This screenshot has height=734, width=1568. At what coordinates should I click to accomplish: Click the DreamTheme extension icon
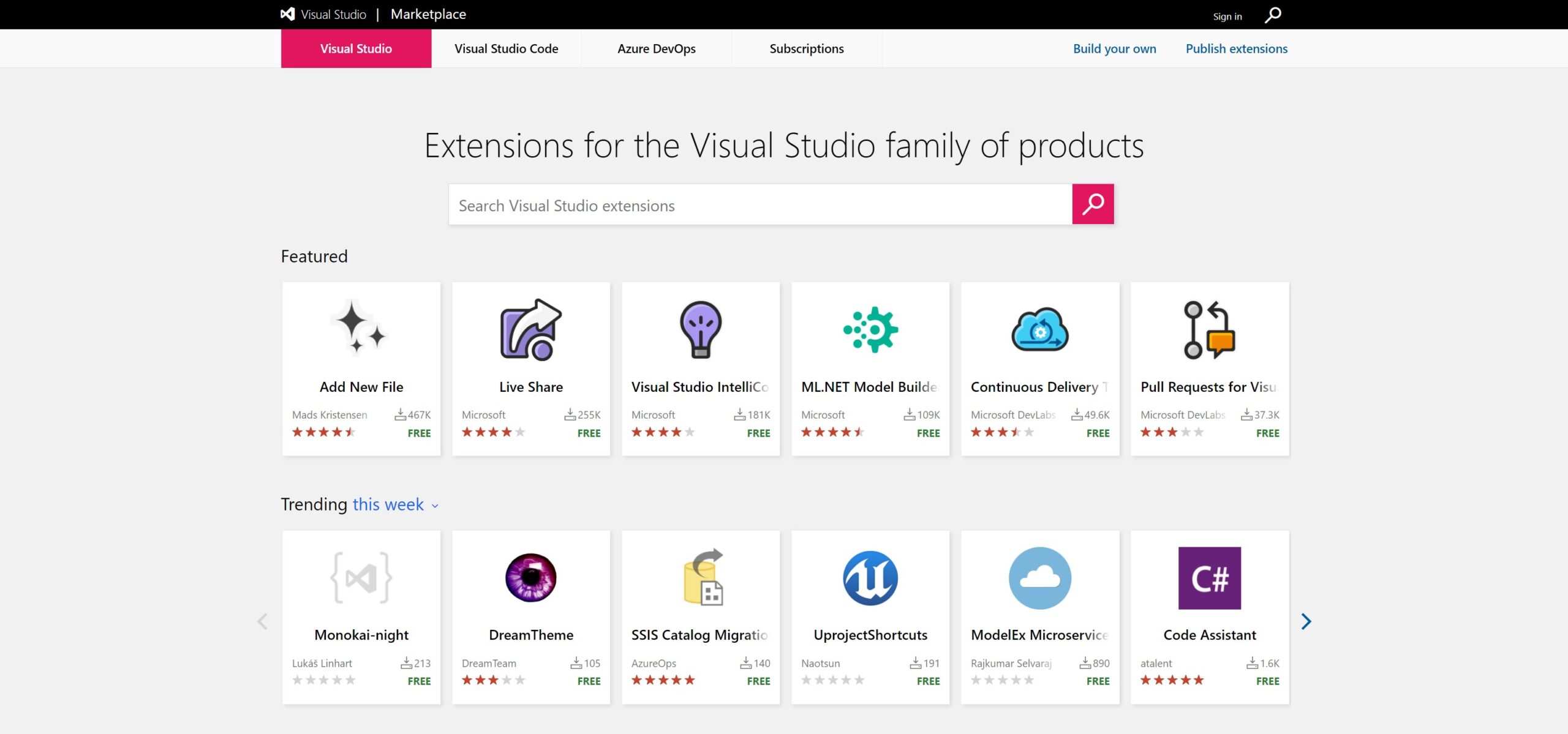(530, 578)
